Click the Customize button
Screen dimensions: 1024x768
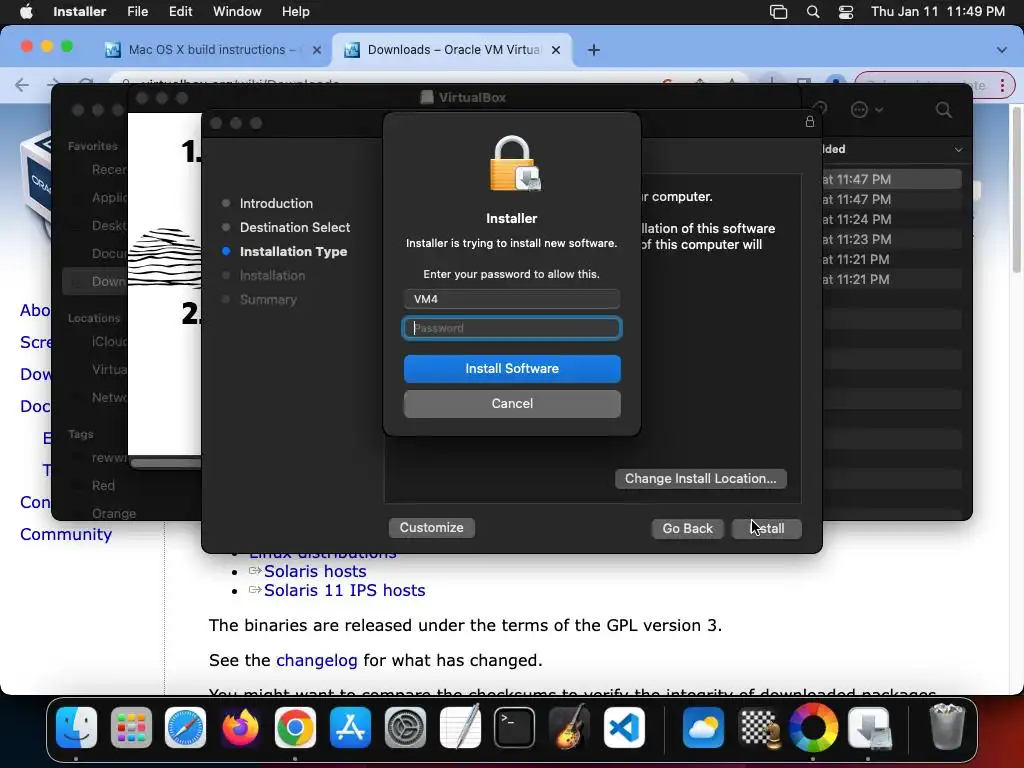point(432,528)
